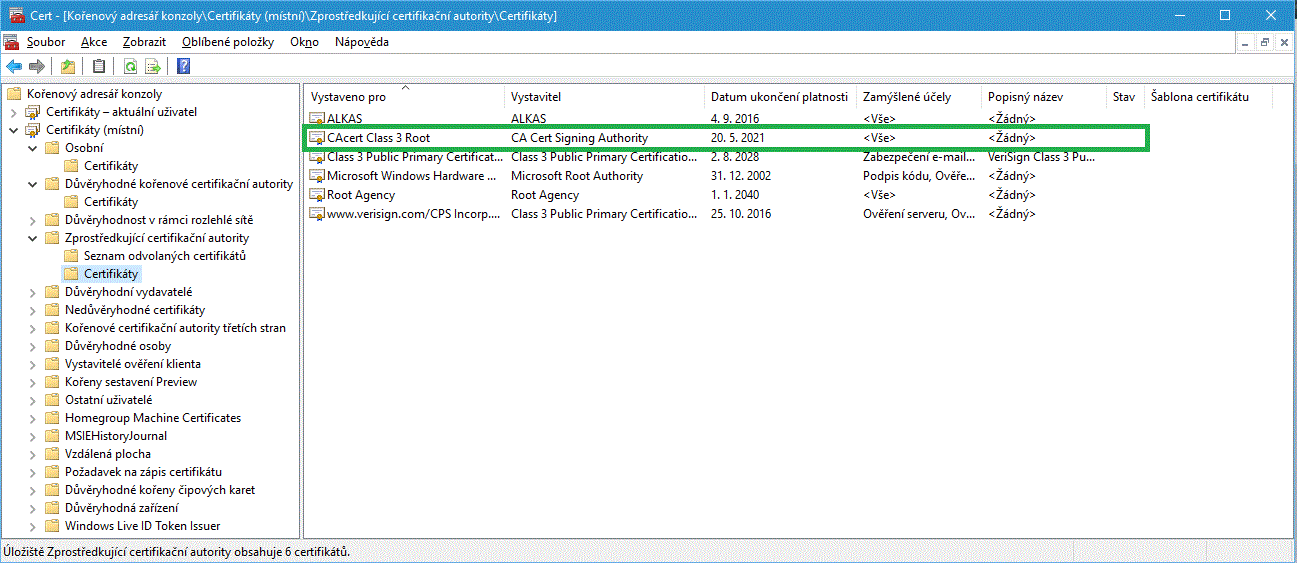Click the Export list toolbar icon
The height and width of the screenshot is (563, 1297).
153,67
